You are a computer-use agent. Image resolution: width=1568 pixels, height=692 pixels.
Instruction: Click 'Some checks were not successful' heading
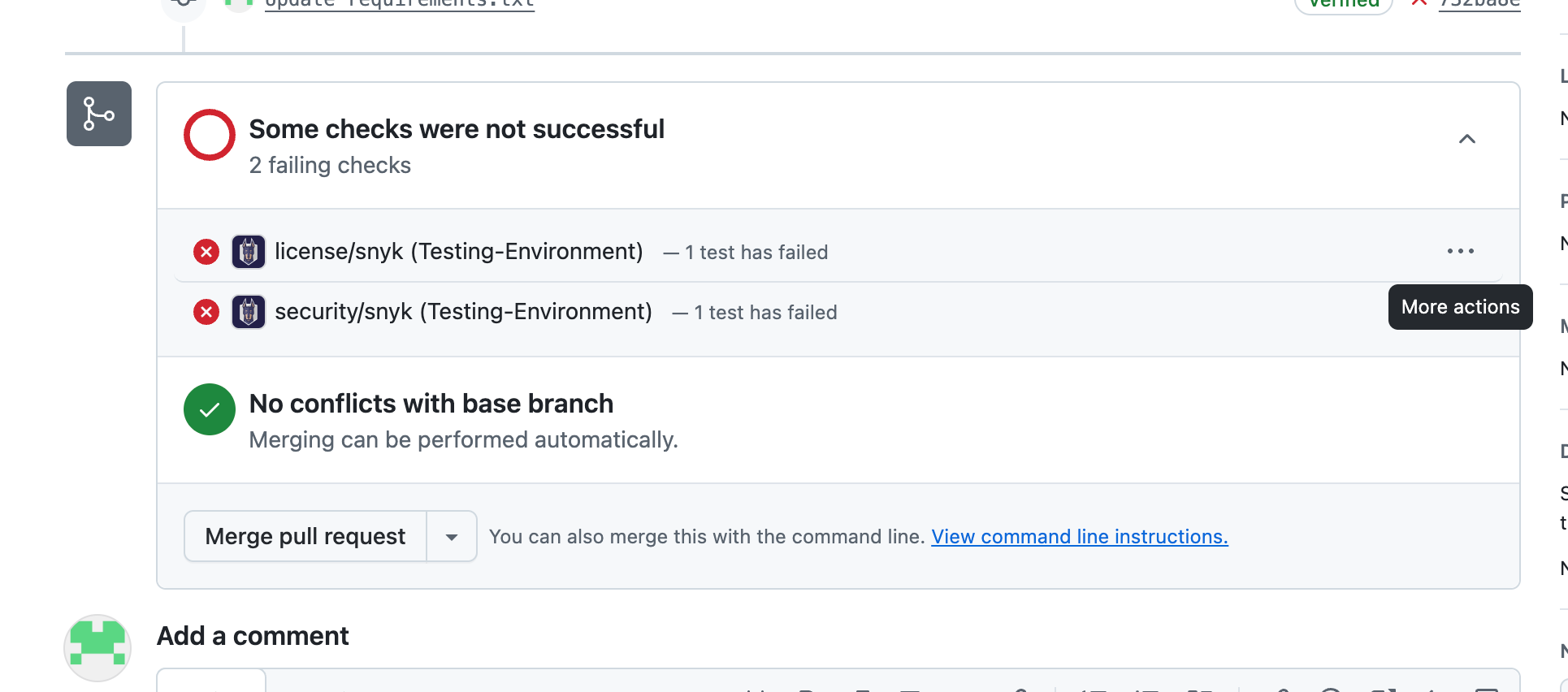coord(457,129)
